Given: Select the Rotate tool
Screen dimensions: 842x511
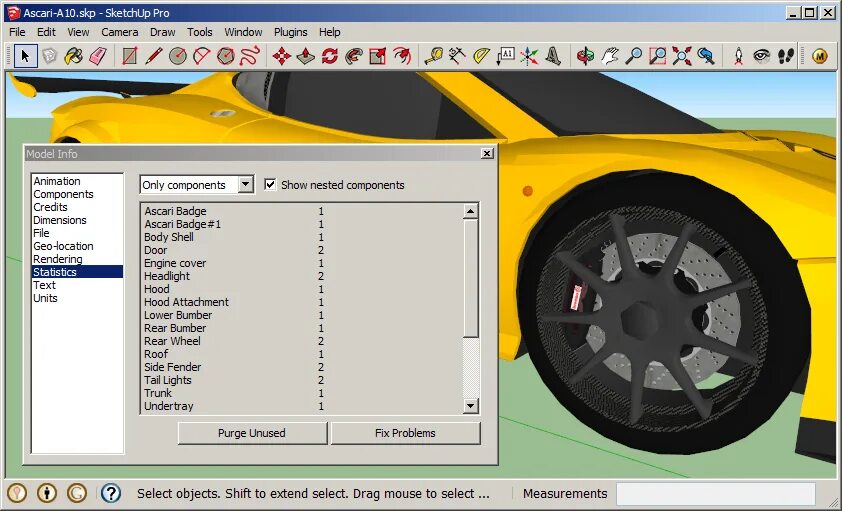Looking at the screenshot, I should [330, 56].
